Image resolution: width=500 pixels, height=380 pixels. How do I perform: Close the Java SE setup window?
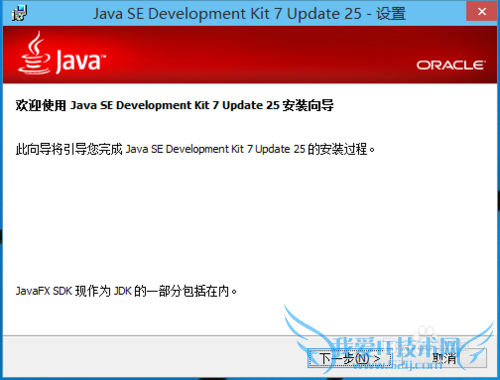click(x=482, y=12)
